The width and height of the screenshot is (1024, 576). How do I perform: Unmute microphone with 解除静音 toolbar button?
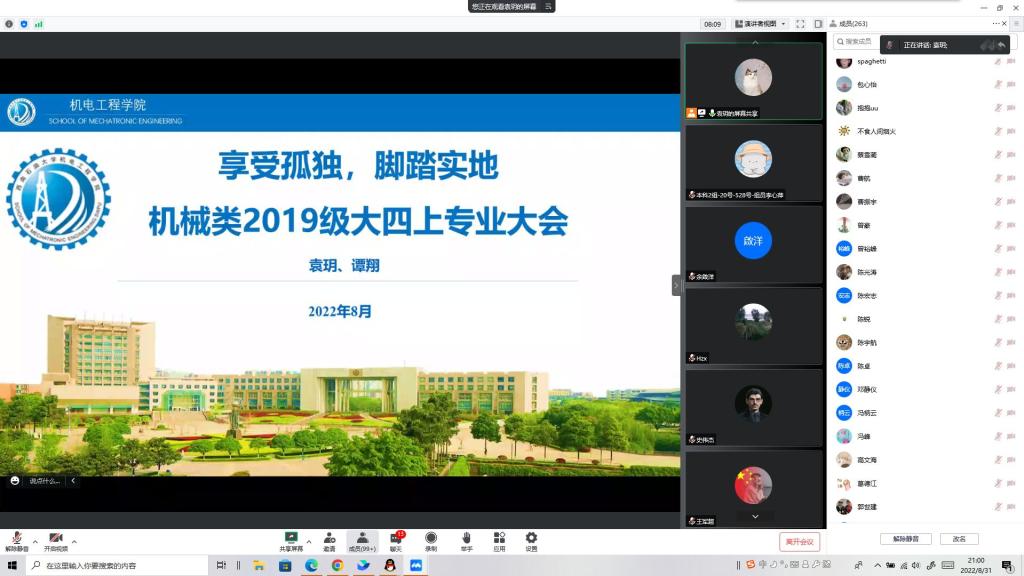click(16, 540)
